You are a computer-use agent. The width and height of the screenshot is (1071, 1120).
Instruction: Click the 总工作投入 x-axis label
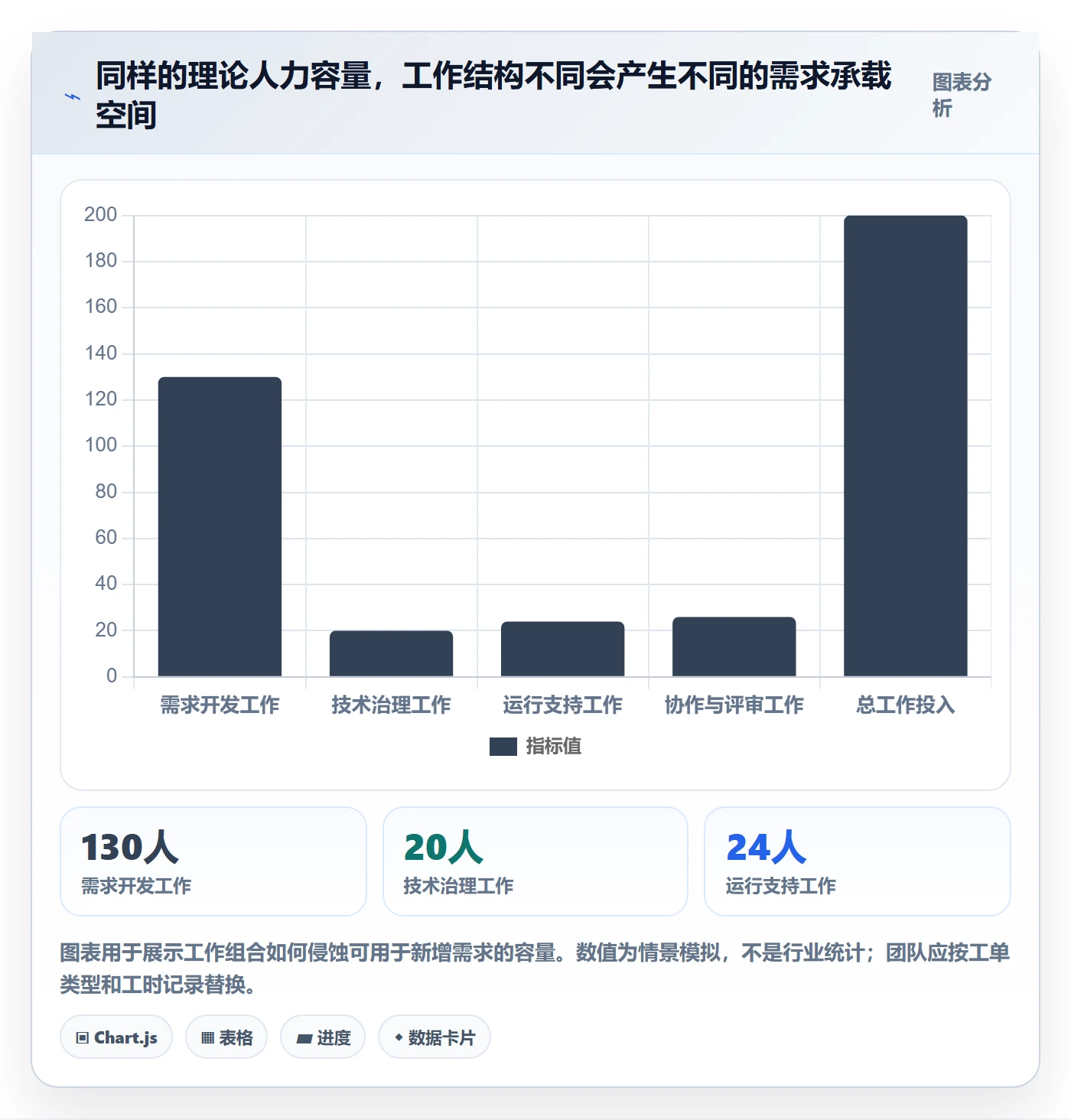point(905,705)
